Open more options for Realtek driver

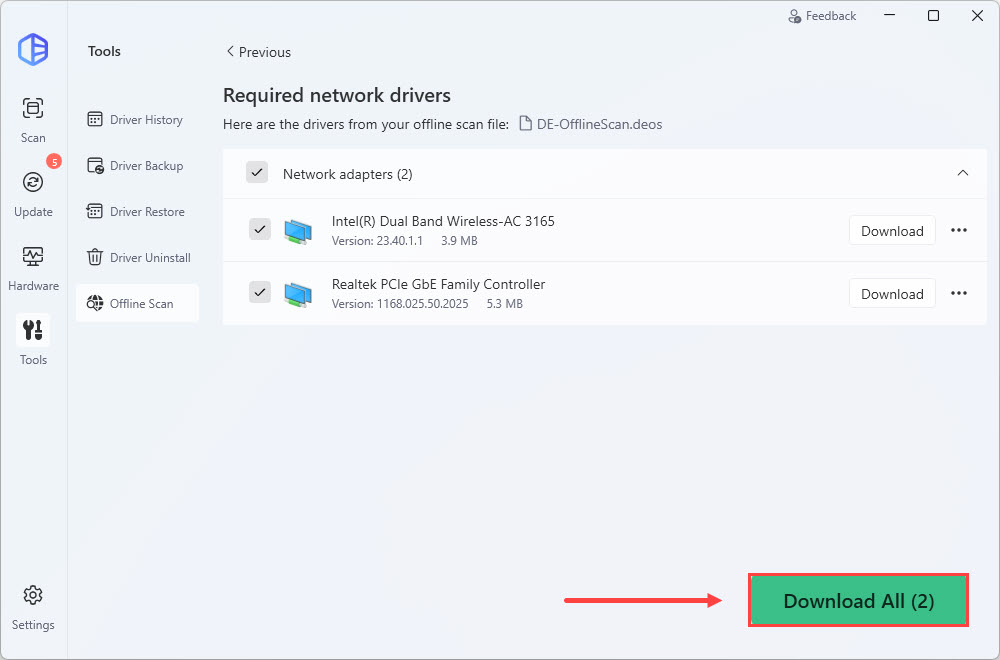click(x=958, y=293)
